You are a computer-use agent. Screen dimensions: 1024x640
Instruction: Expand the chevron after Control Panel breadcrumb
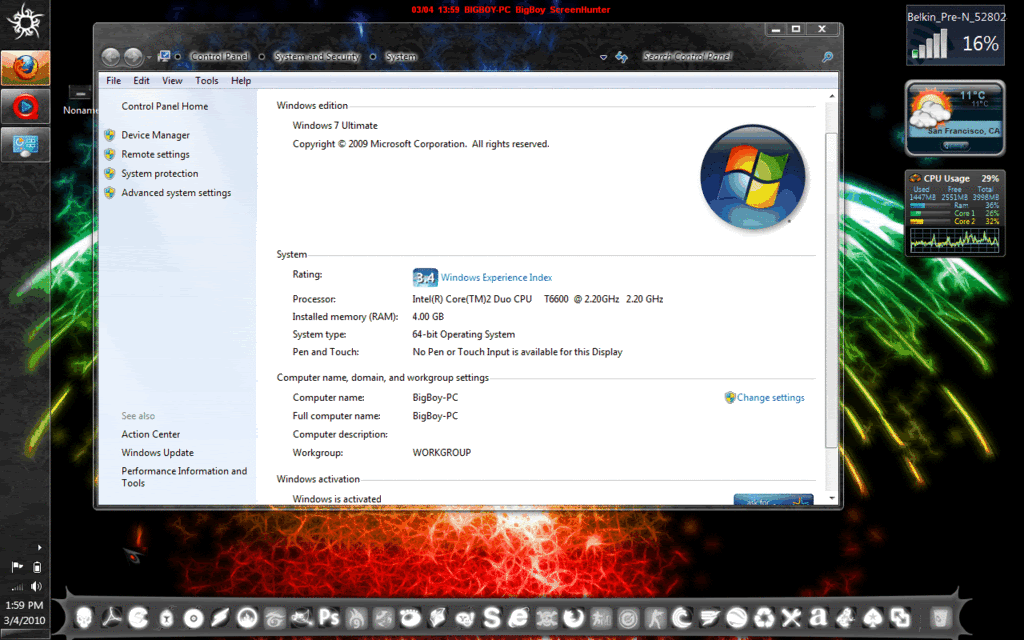pos(261,57)
